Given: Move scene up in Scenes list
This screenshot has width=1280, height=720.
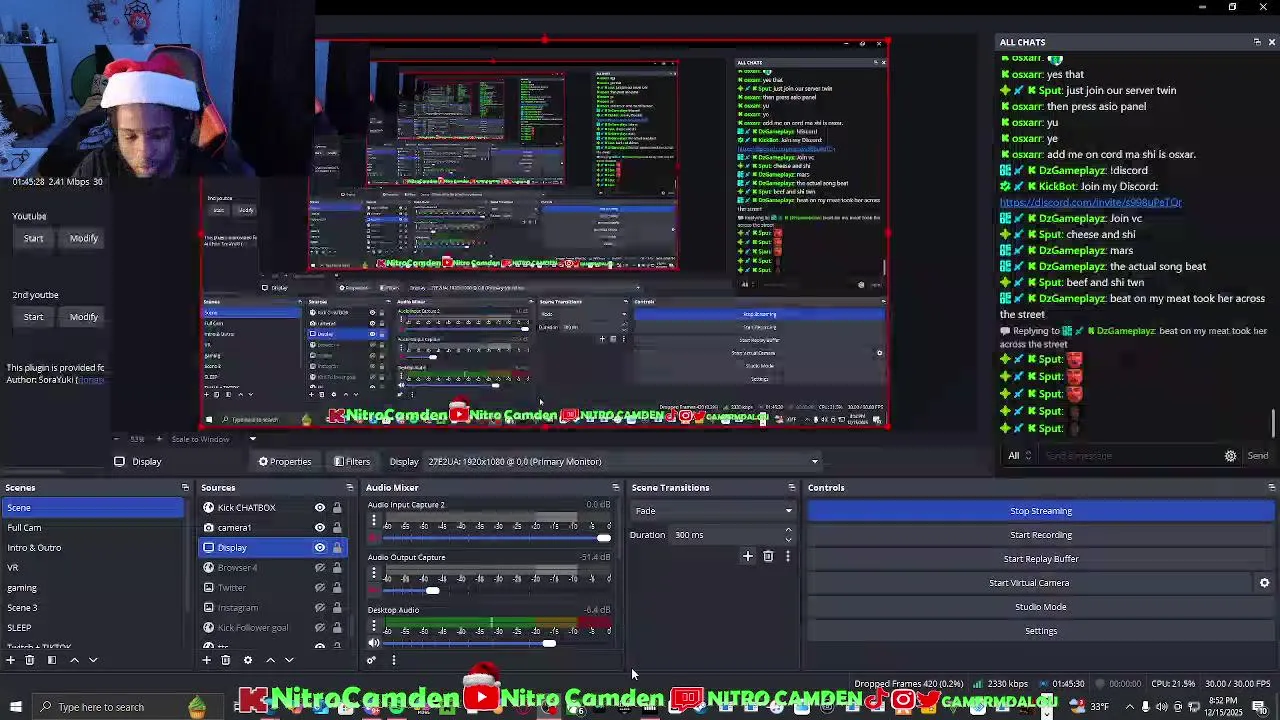Looking at the screenshot, I should coord(74,660).
